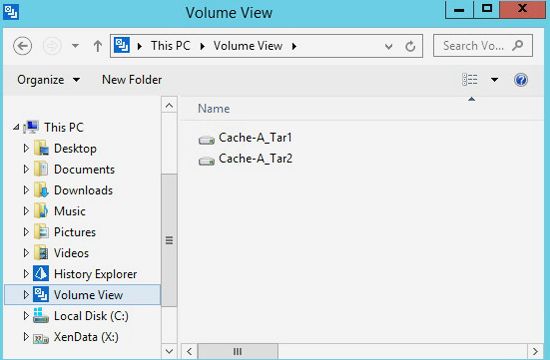This screenshot has width=550, height=360.
Task: Expand the Music tree node
Action: [x=26, y=211]
